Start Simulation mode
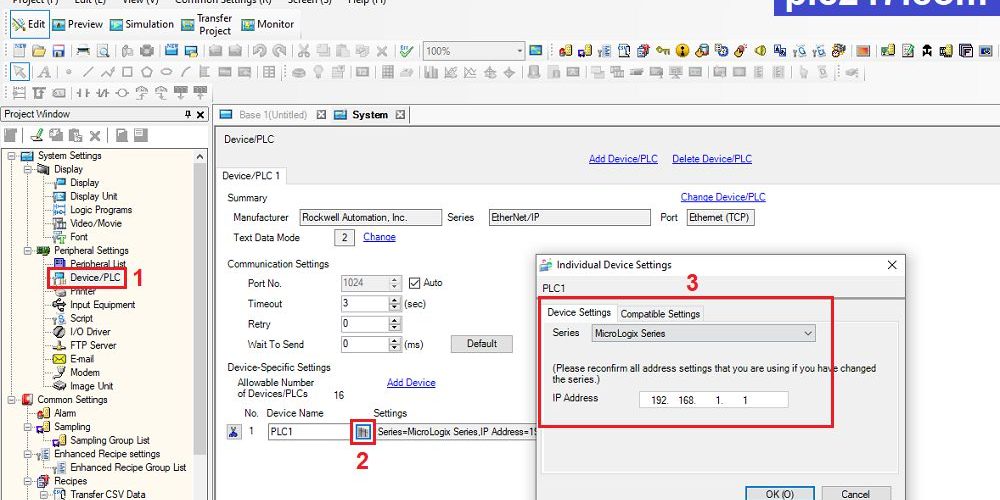The image size is (1000, 500). point(142,24)
